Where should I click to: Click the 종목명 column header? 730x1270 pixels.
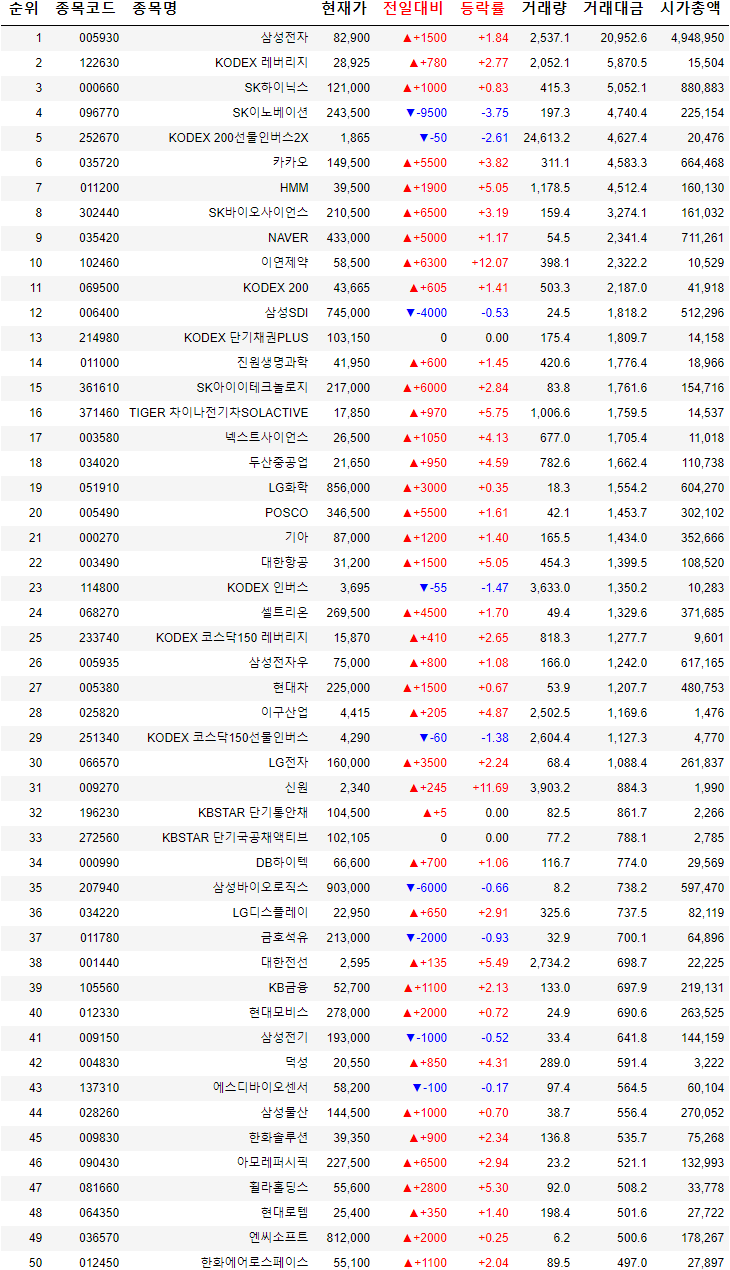coord(154,9)
